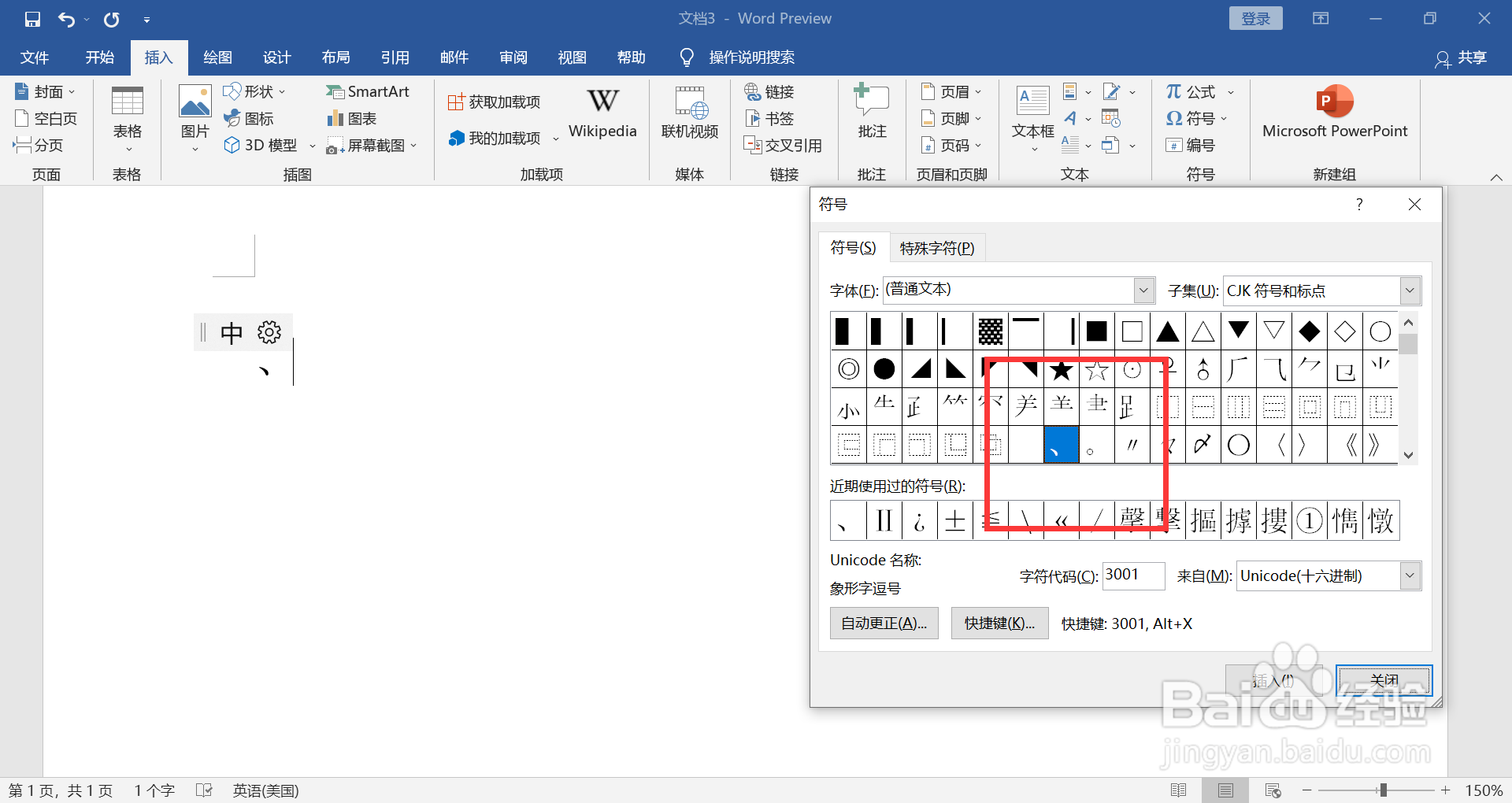Viewport: 1512px width, 803px height.
Task: Click the 字符代码 character code field
Action: pos(1133,575)
